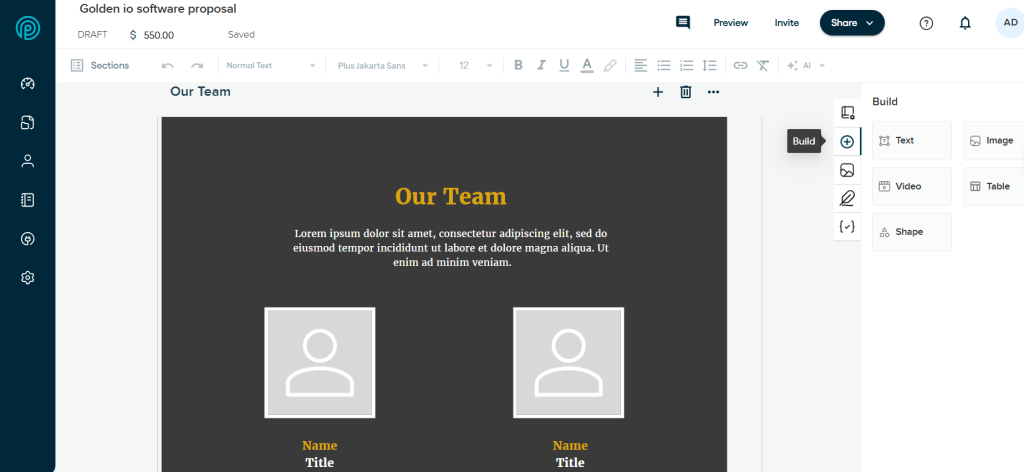Open the help question mark icon
This screenshot has width=1024, height=472.
[x=926, y=23]
